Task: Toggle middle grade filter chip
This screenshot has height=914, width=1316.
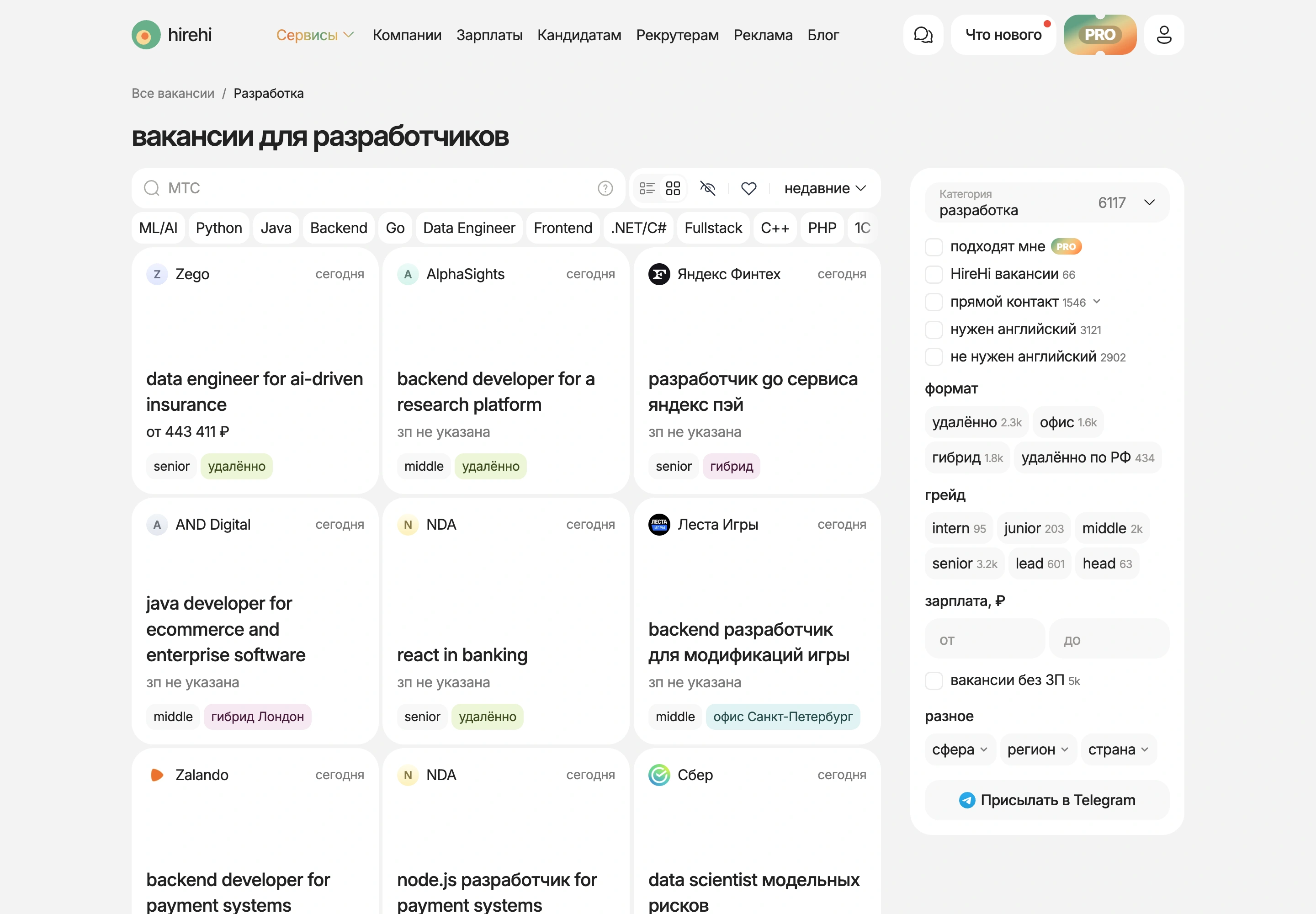Action: pos(1112,528)
